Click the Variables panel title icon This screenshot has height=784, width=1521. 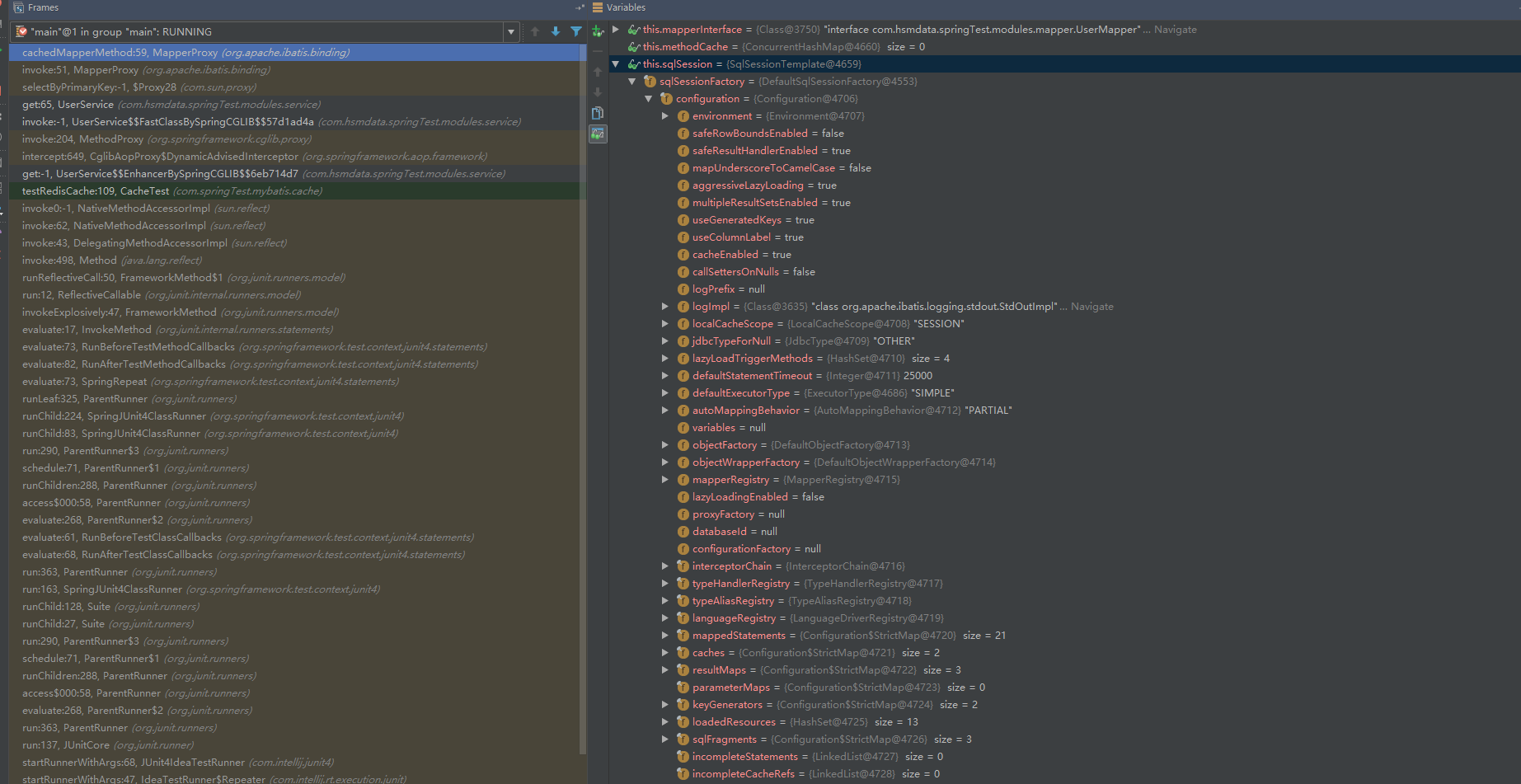click(x=598, y=7)
